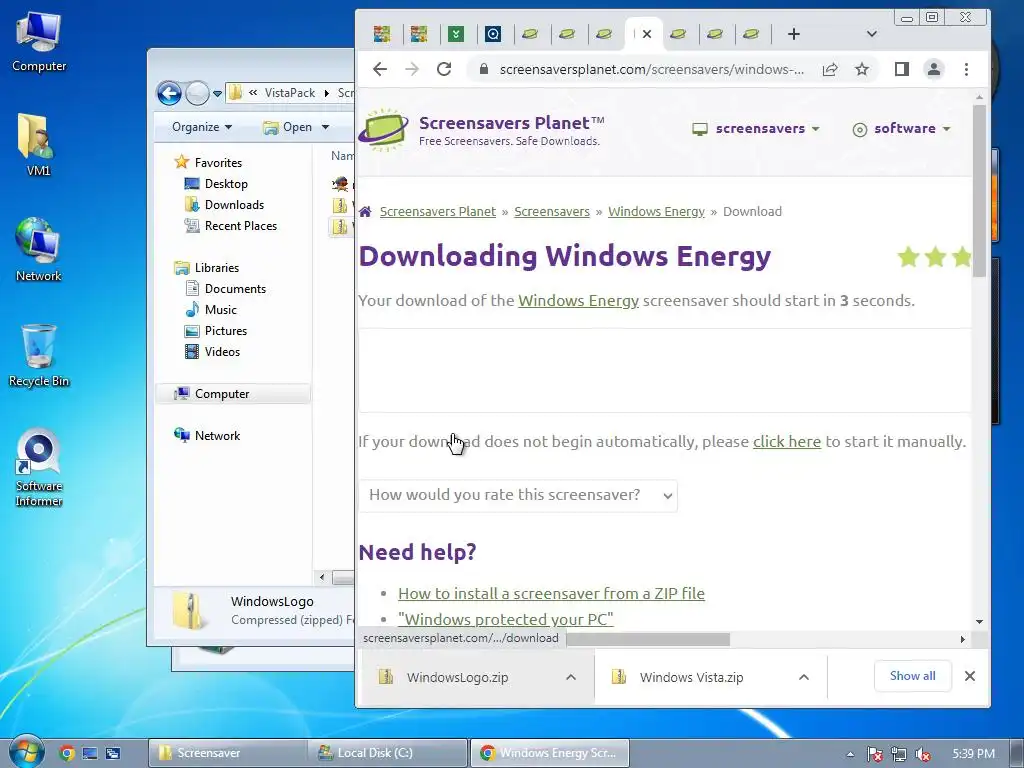This screenshot has width=1024, height=768.
Task: Click the address bar URL
Action: tap(651, 69)
